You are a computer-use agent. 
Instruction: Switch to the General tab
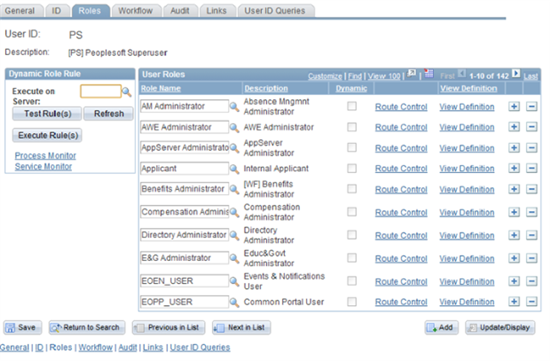coord(20,11)
